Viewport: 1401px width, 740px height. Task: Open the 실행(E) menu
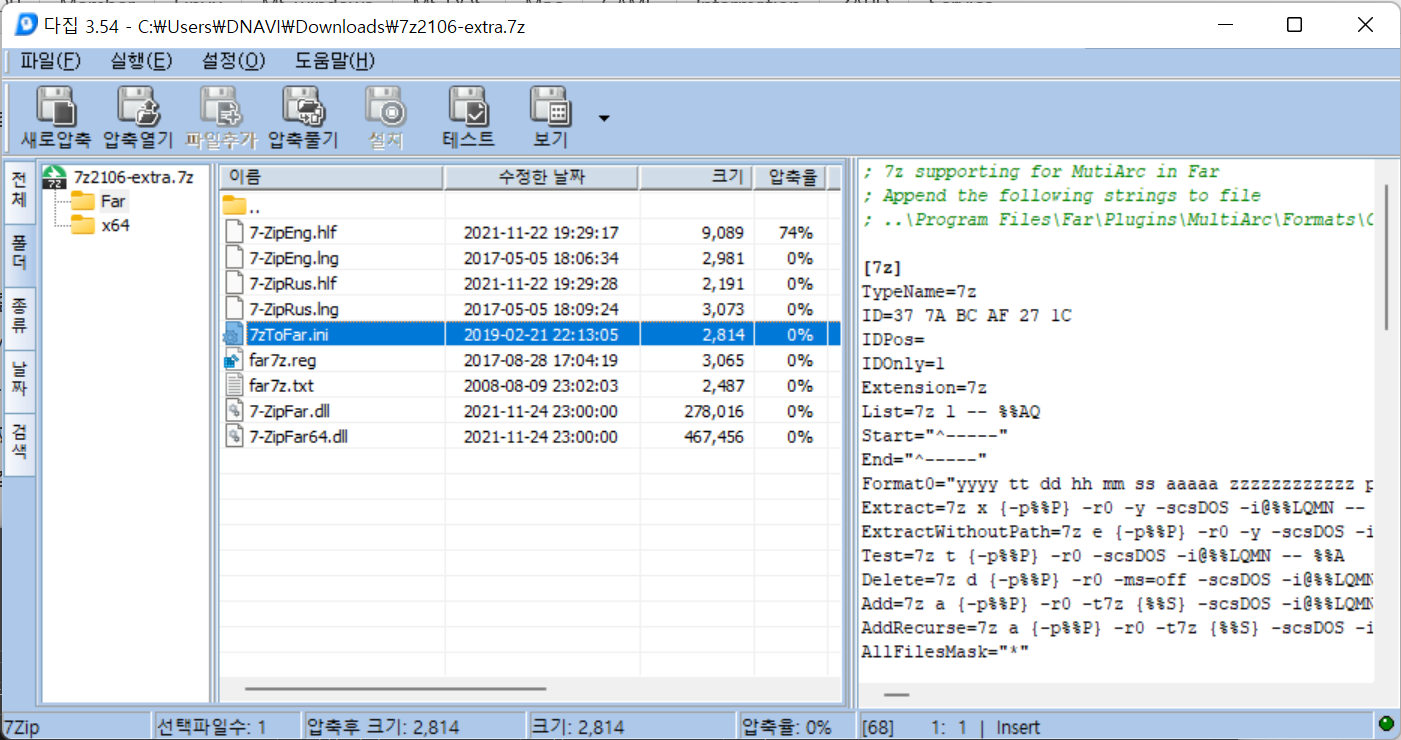pyautogui.click(x=141, y=61)
